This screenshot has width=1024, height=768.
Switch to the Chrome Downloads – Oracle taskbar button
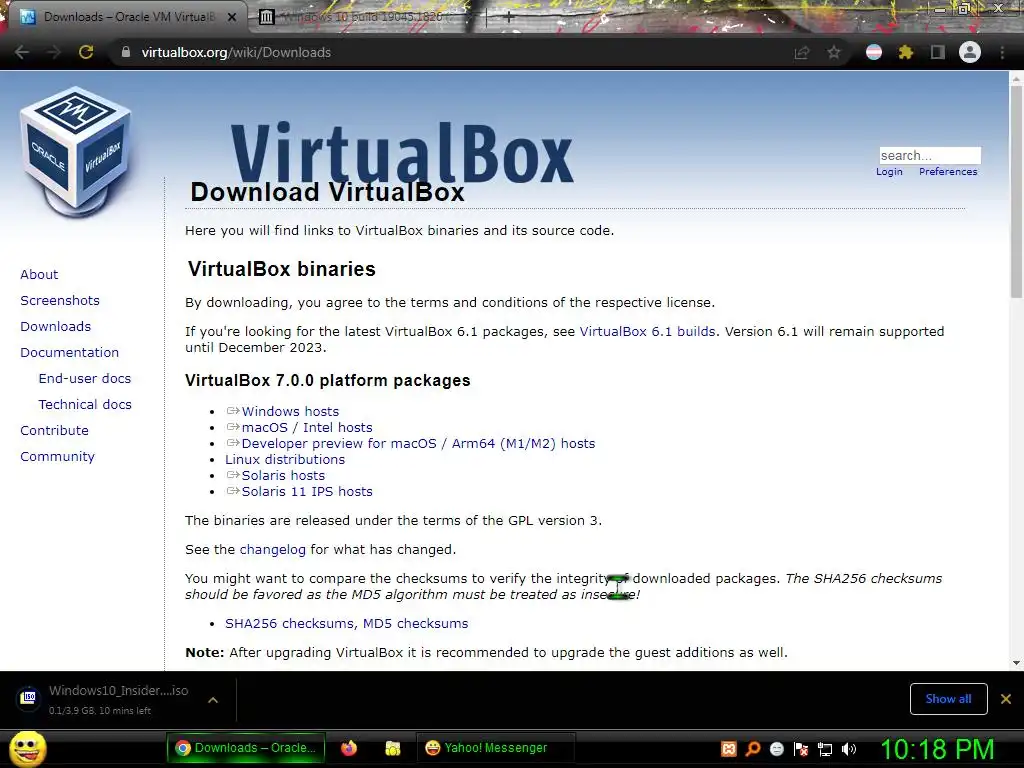click(x=246, y=748)
